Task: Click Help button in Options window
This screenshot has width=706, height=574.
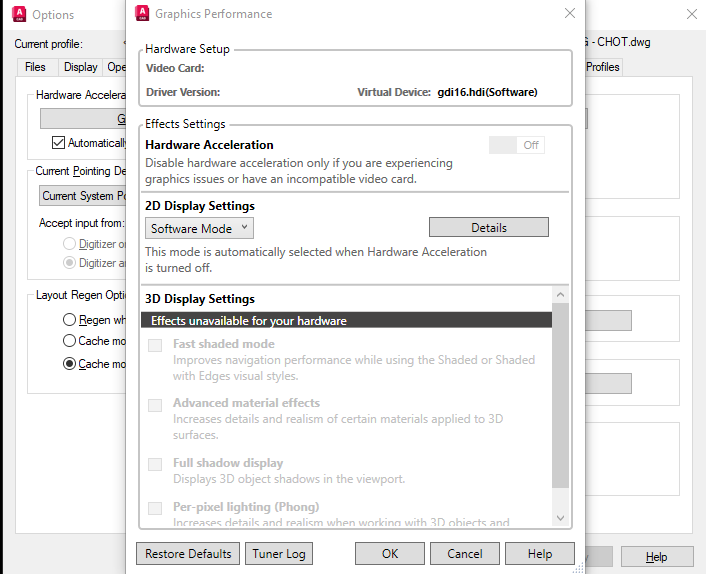Action: coord(657,557)
